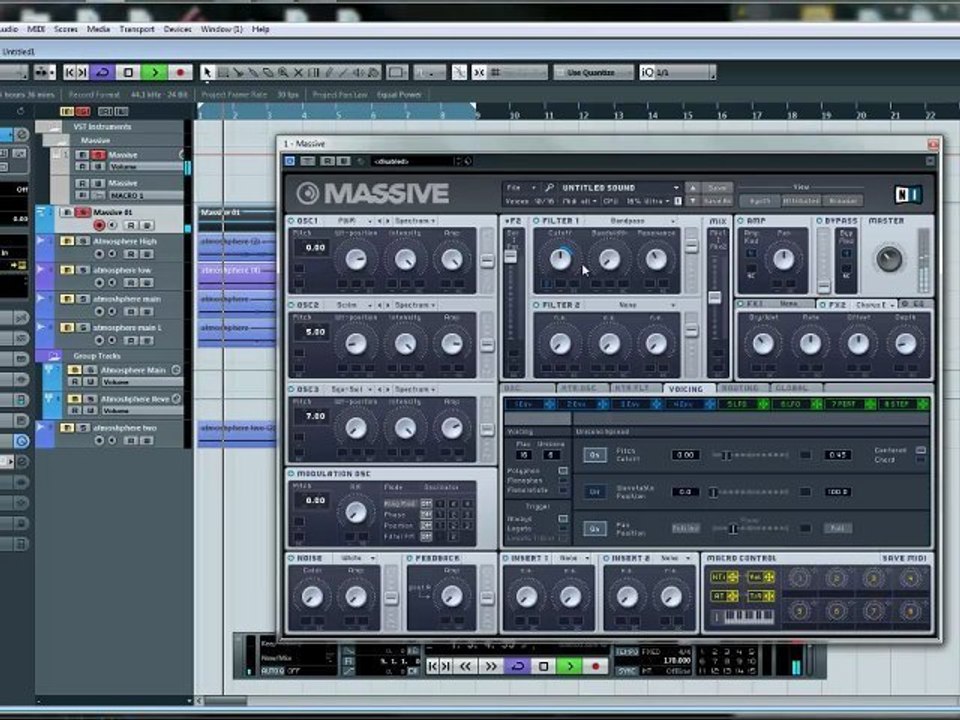Click Rewind on the bottom transport panel
Viewport: 960px width, 720px height.
465,666
